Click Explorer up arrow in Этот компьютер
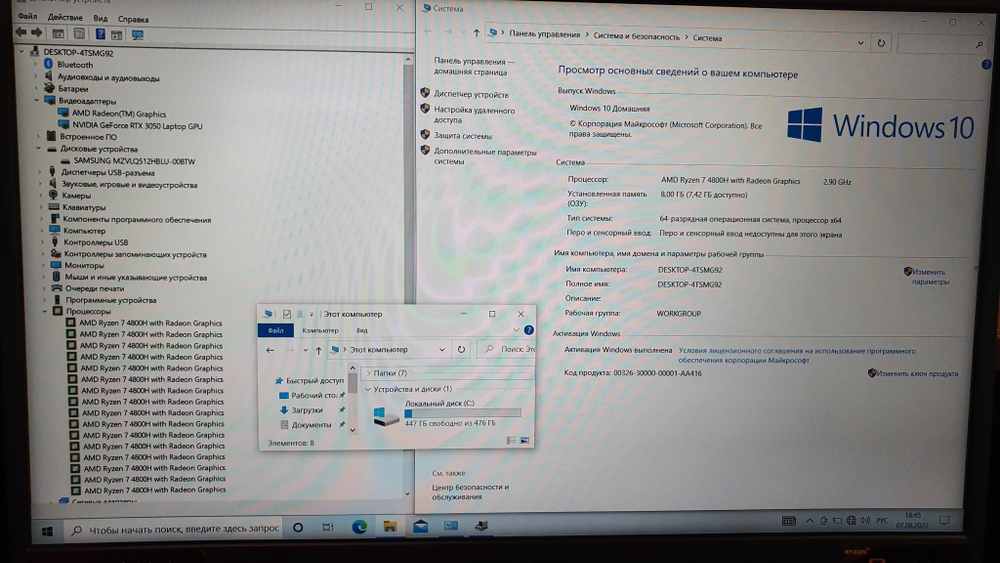 (318, 350)
